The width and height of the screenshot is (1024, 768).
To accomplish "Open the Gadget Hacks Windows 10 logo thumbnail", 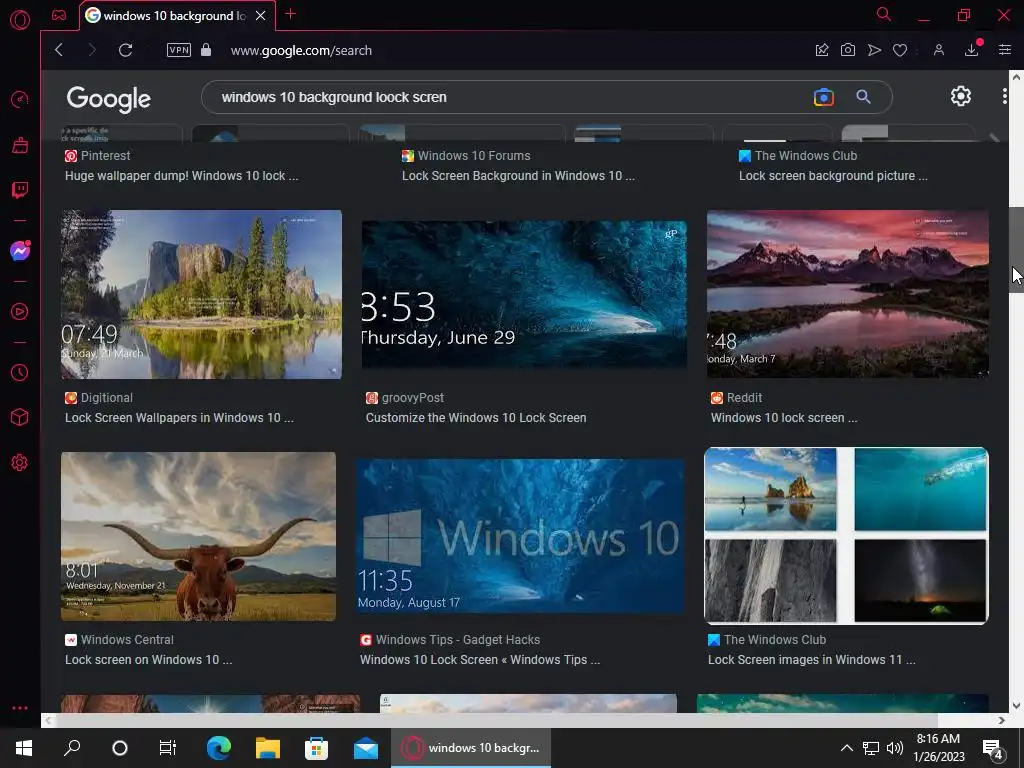I will (x=520, y=536).
